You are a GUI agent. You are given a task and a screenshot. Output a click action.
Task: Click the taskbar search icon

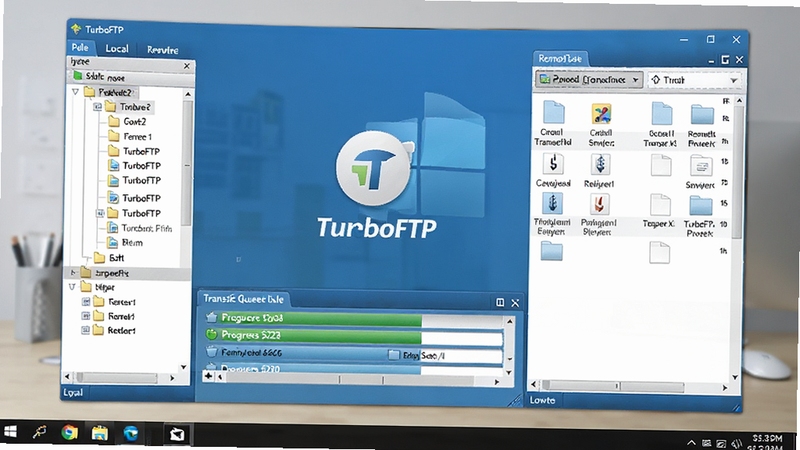click(x=39, y=433)
